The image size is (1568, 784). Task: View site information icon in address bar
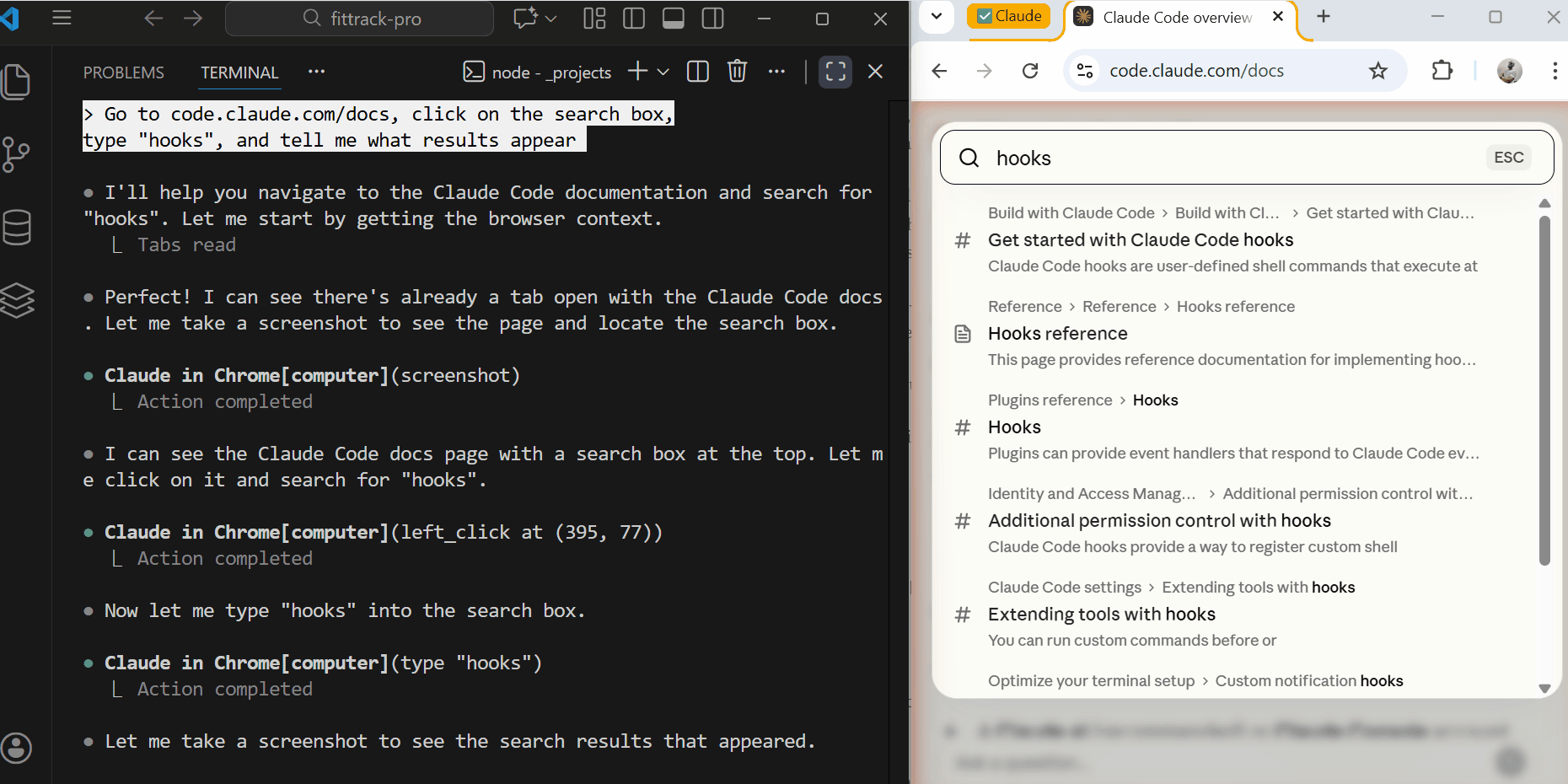1085,71
